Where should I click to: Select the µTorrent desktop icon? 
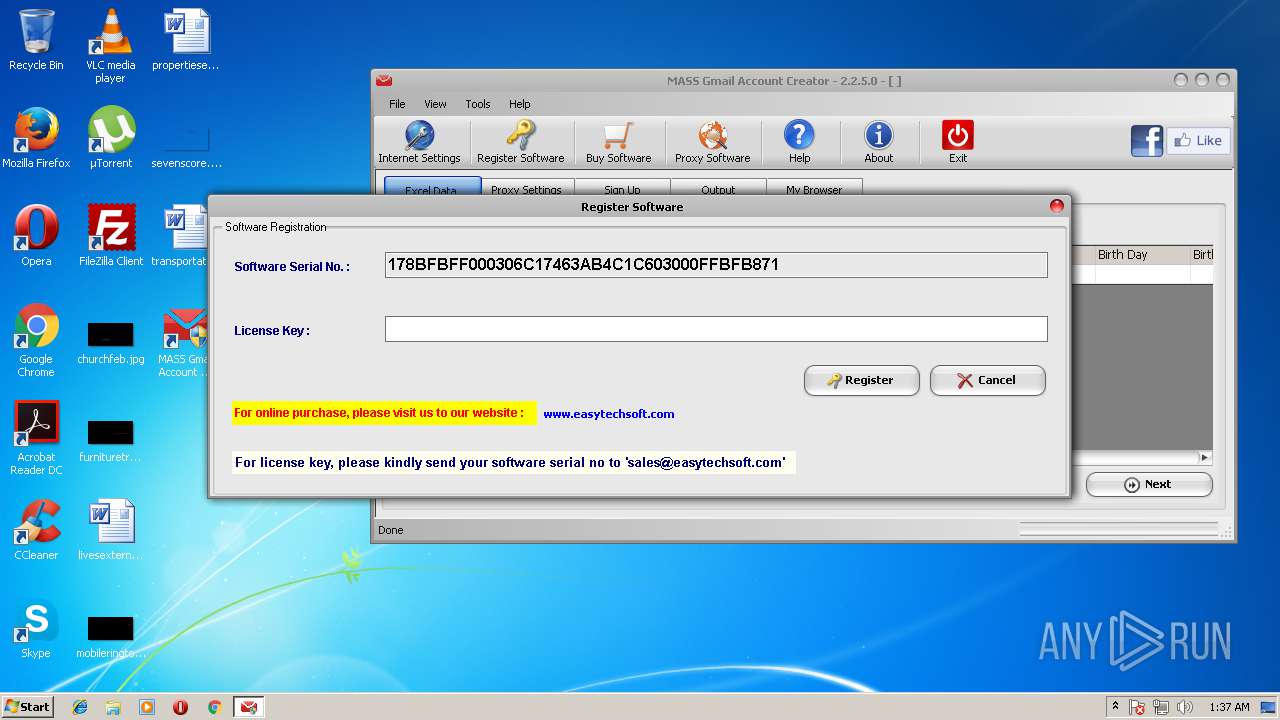tap(110, 138)
